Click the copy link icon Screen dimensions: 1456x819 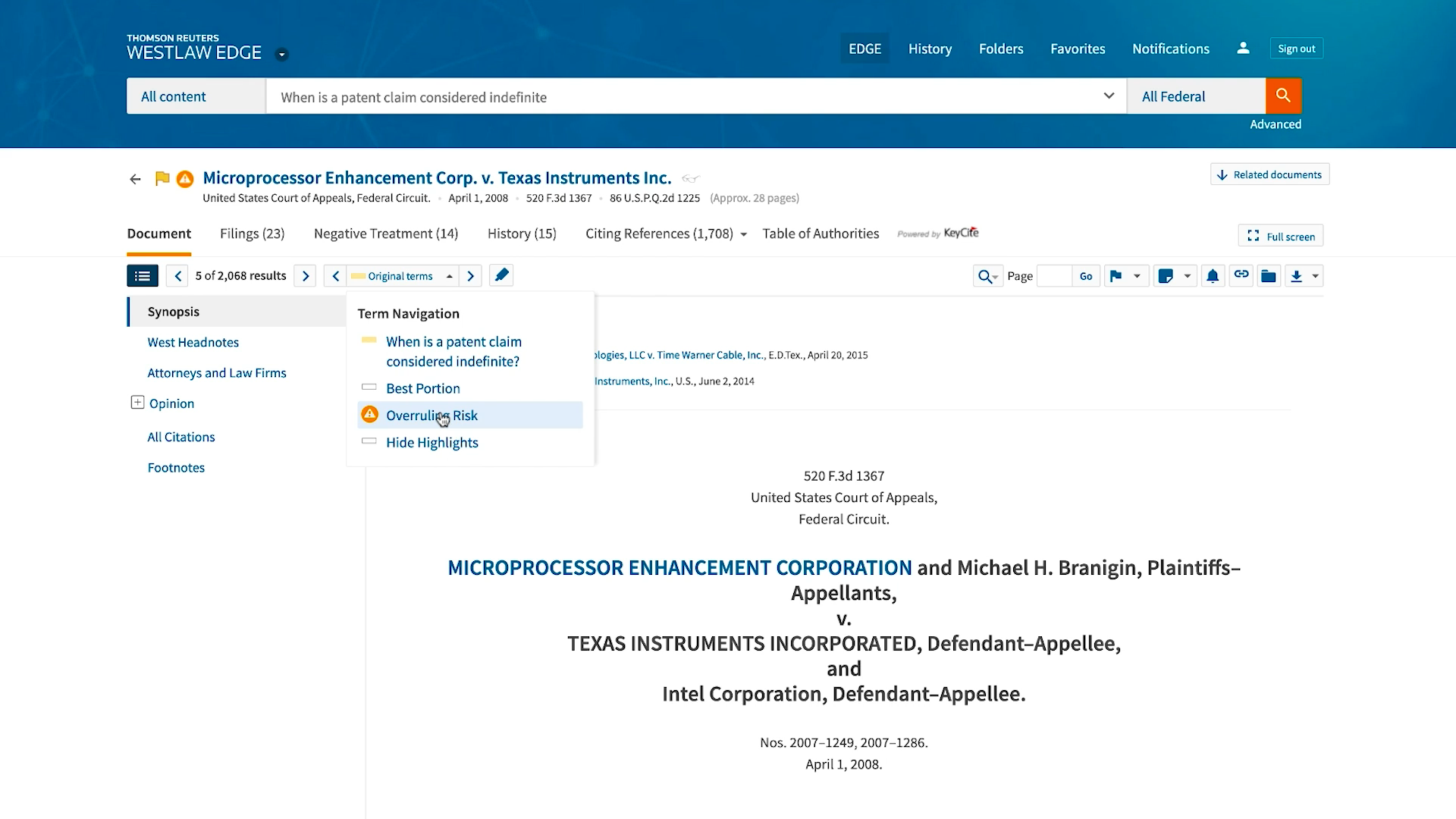click(x=1241, y=275)
